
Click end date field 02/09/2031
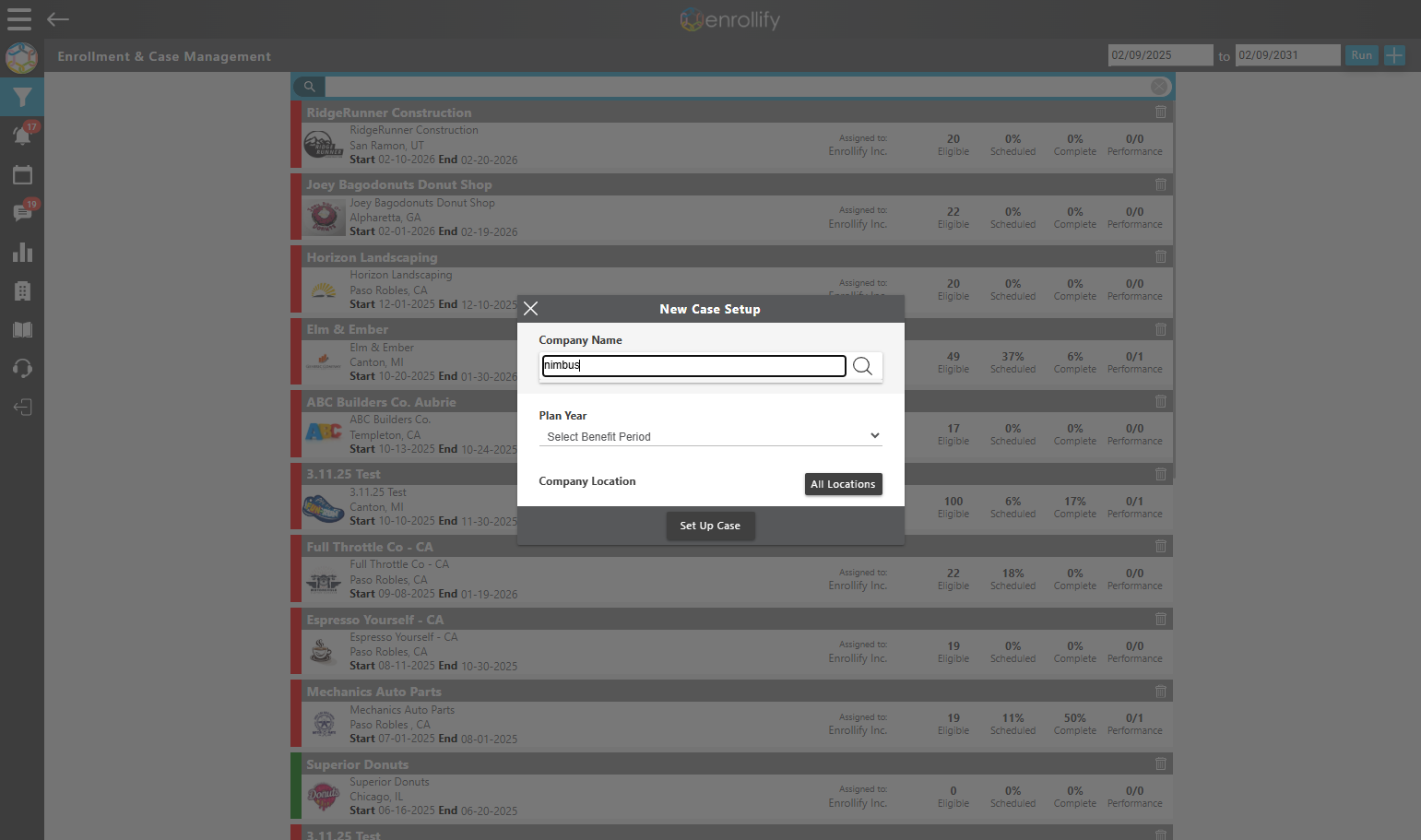pos(1287,55)
